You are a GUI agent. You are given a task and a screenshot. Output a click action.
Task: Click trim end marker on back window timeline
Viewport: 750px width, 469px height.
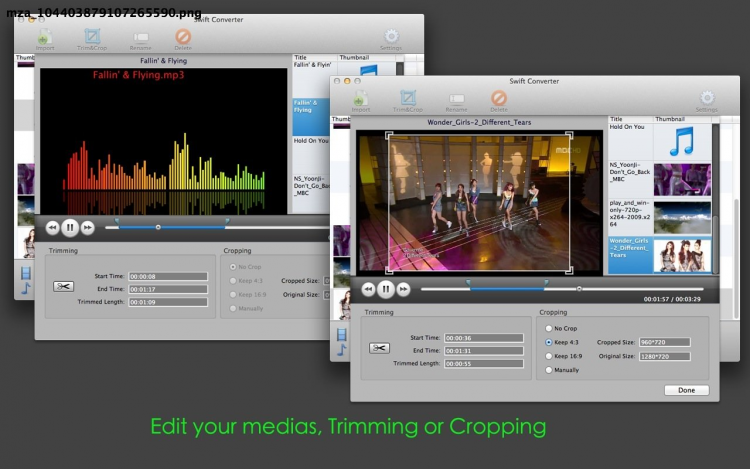pos(227,221)
